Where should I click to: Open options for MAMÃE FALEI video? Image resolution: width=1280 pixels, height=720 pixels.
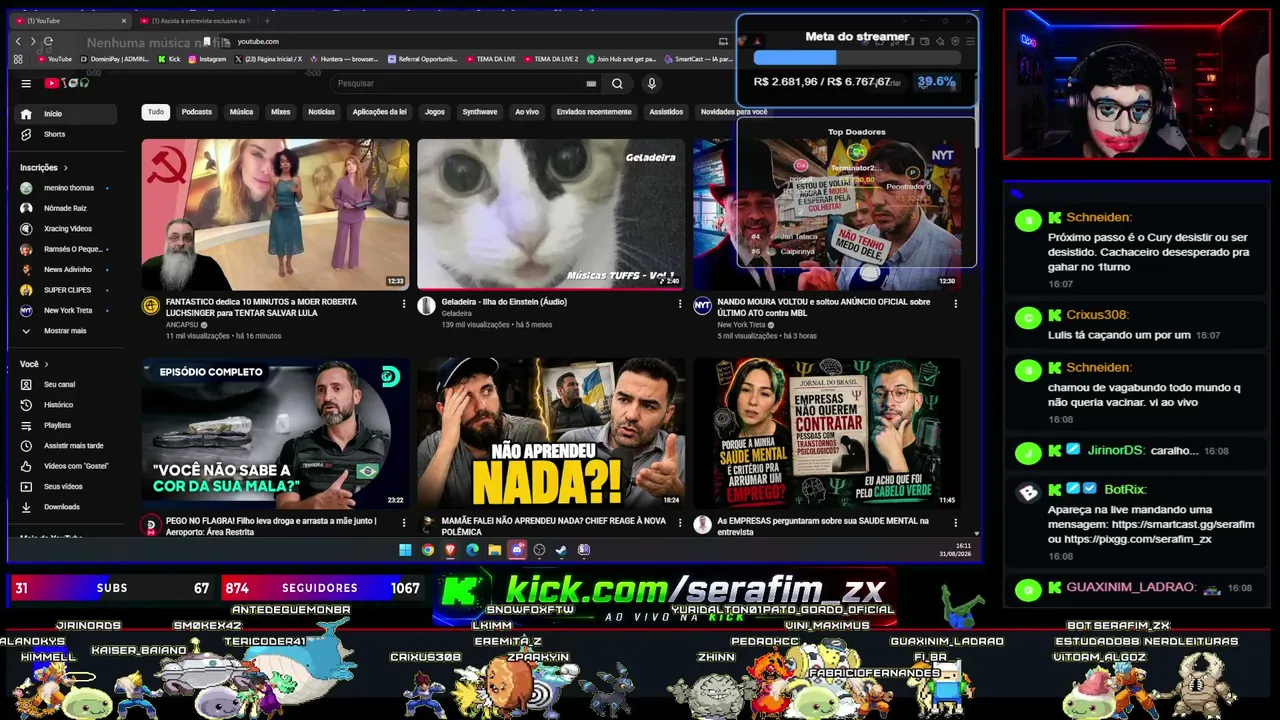(x=680, y=522)
